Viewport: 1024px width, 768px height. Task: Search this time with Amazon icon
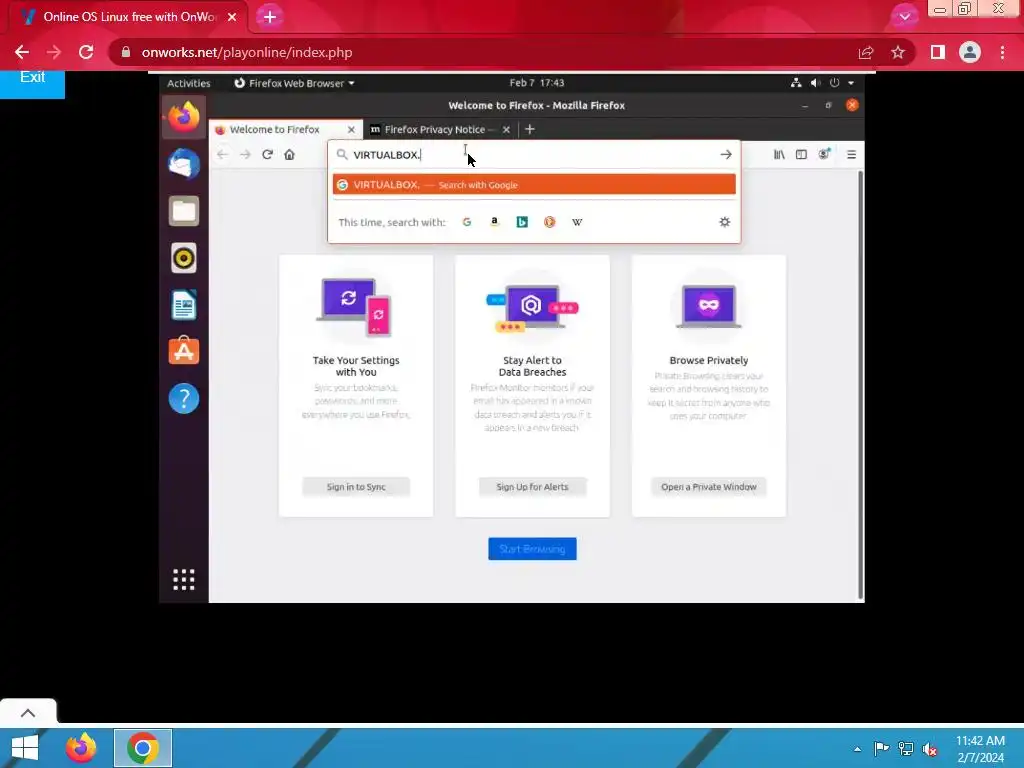click(x=494, y=222)
